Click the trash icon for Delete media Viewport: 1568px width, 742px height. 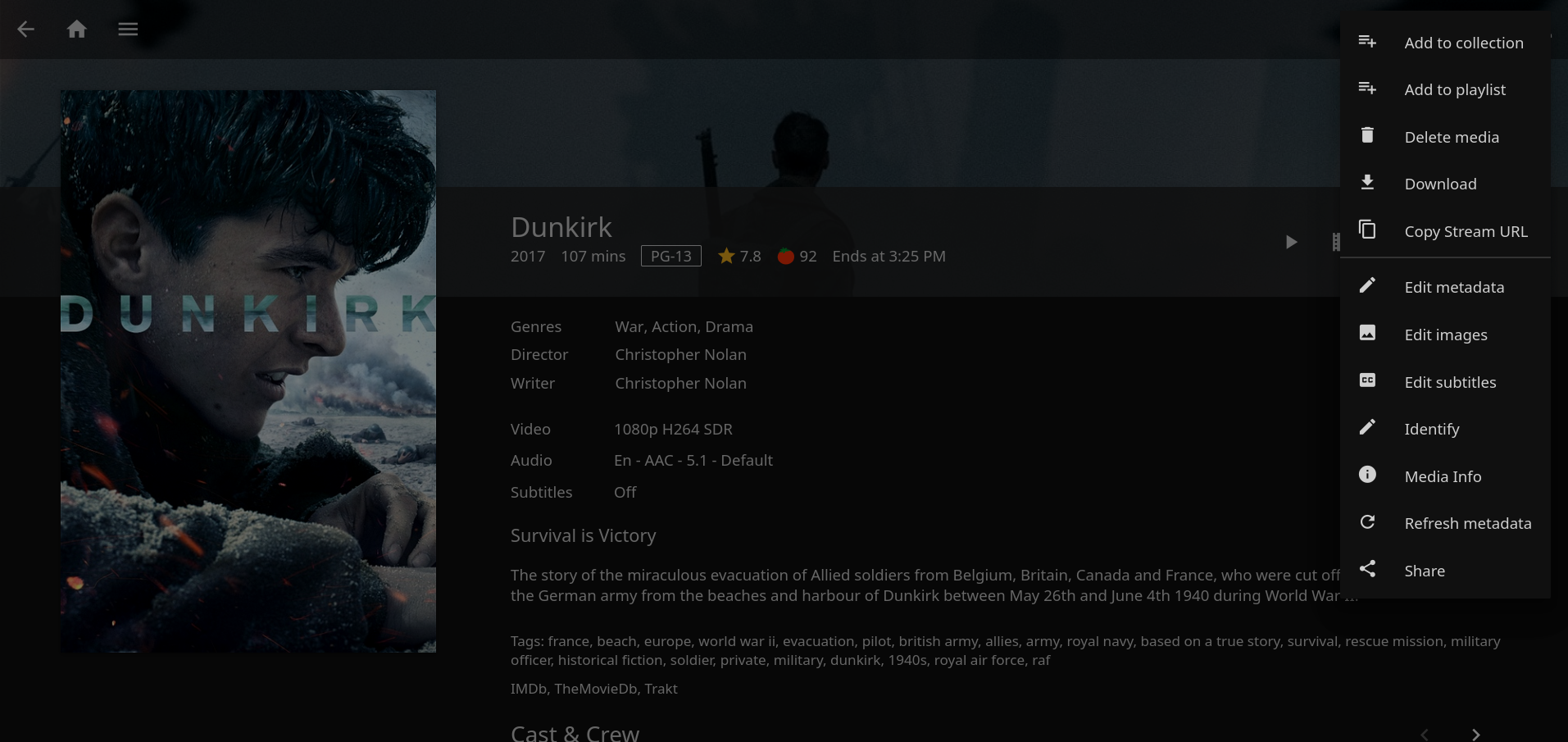[1367, 135]
